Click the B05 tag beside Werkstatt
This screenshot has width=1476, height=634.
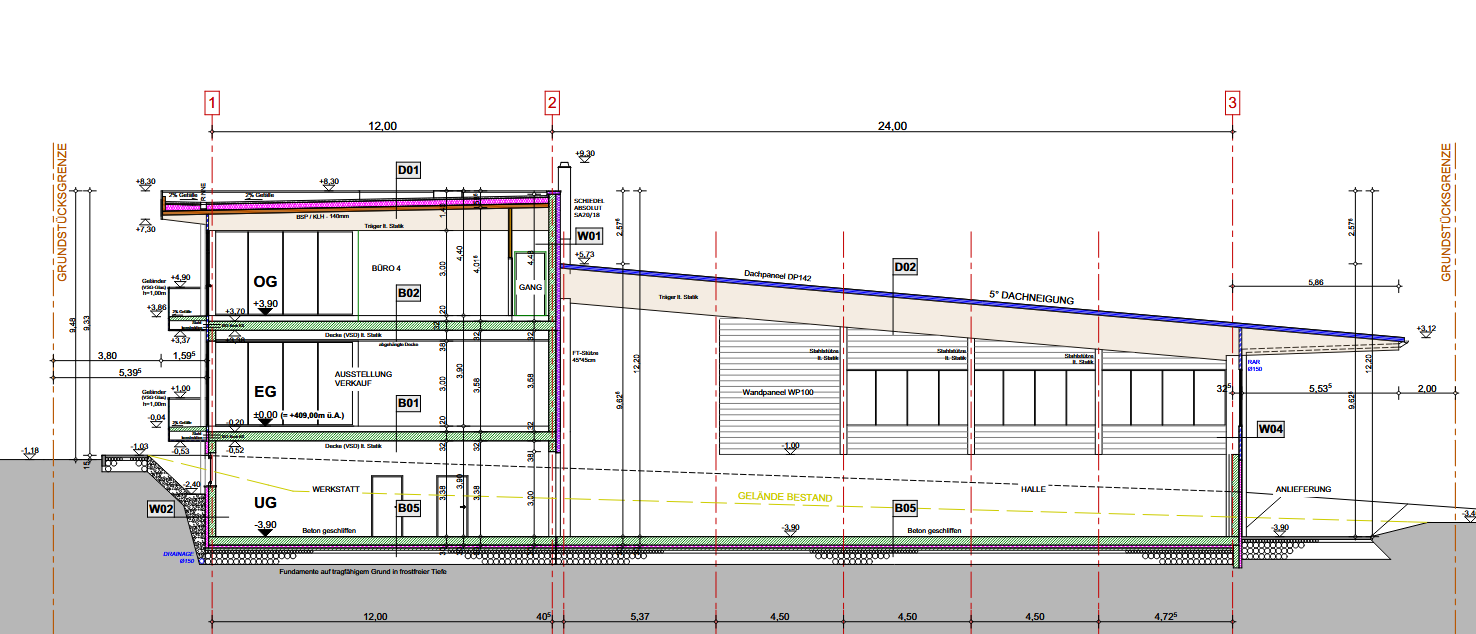click(x=408, y=508)
